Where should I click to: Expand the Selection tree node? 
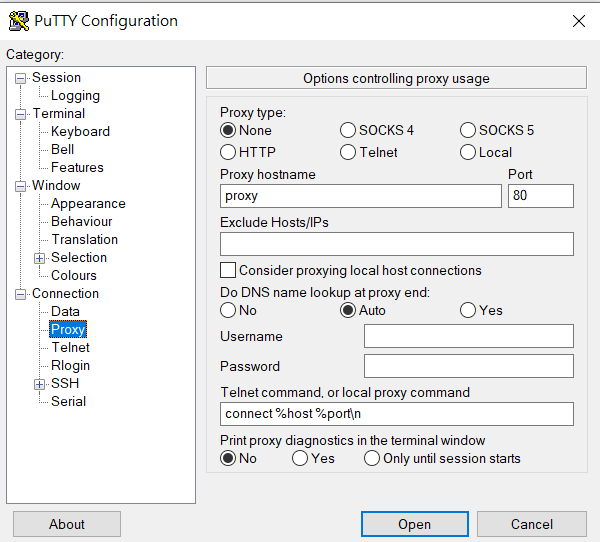point(39,258)
